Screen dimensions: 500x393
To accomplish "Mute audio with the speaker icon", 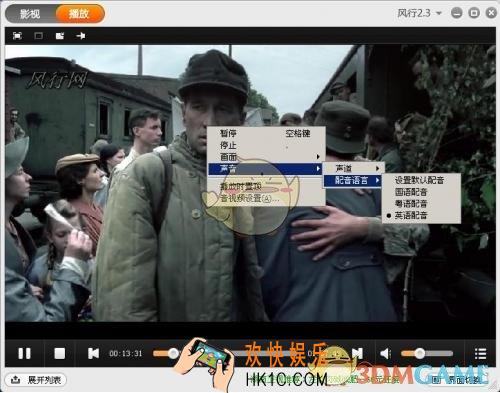I will [386, 353].
